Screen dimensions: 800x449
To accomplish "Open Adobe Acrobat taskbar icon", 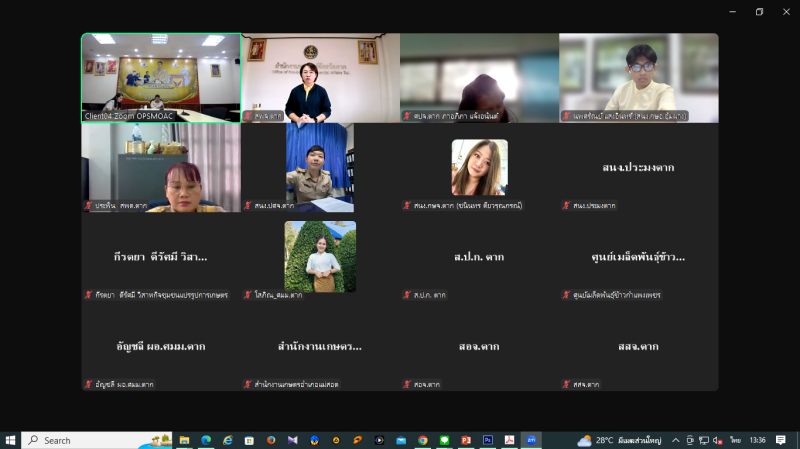I will click(509, 440).
